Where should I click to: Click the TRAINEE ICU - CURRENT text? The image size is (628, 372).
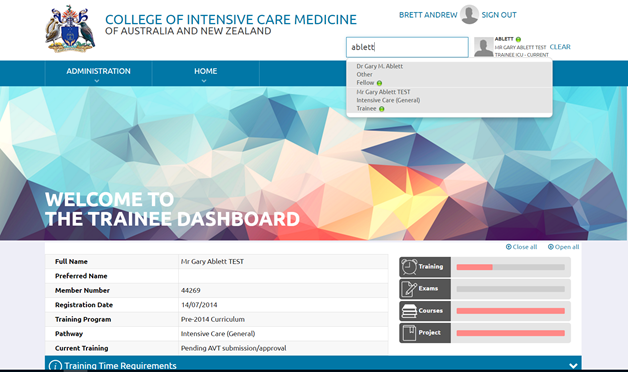[521, 55]
